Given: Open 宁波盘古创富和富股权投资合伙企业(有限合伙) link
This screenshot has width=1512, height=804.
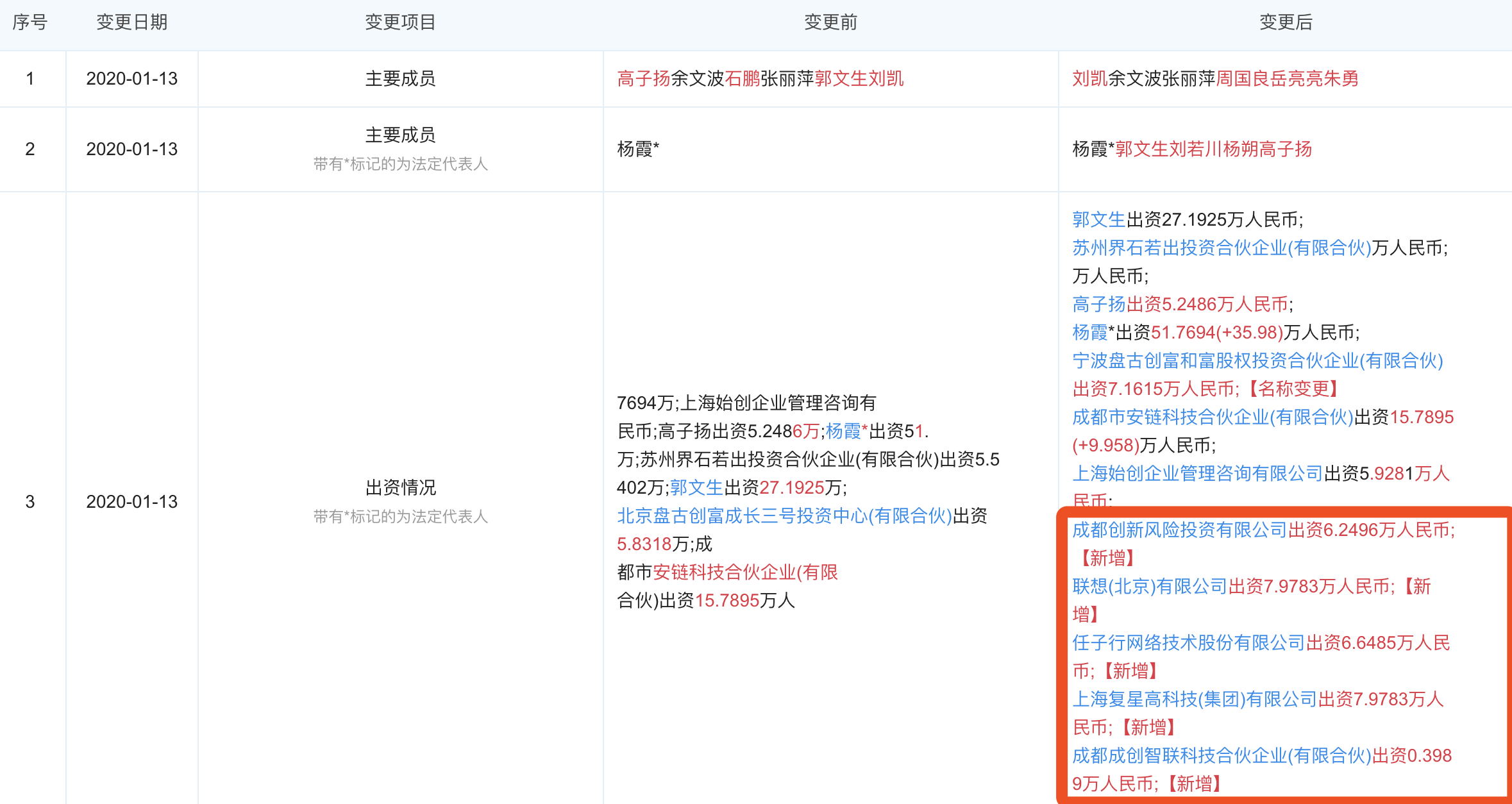Looking at the screenshot, I should [x=1257, y=361].
